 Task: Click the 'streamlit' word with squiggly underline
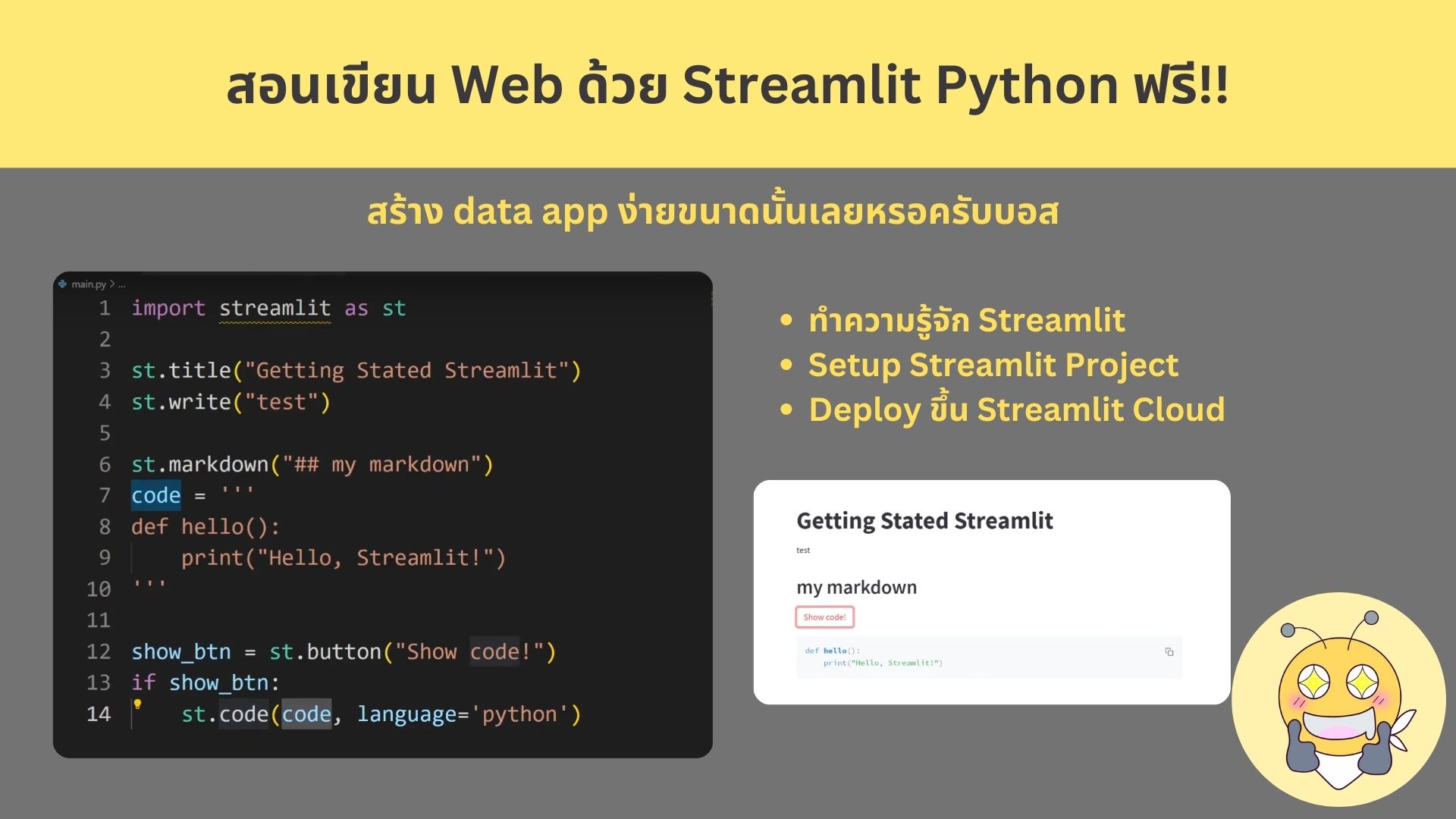(275, 308)
